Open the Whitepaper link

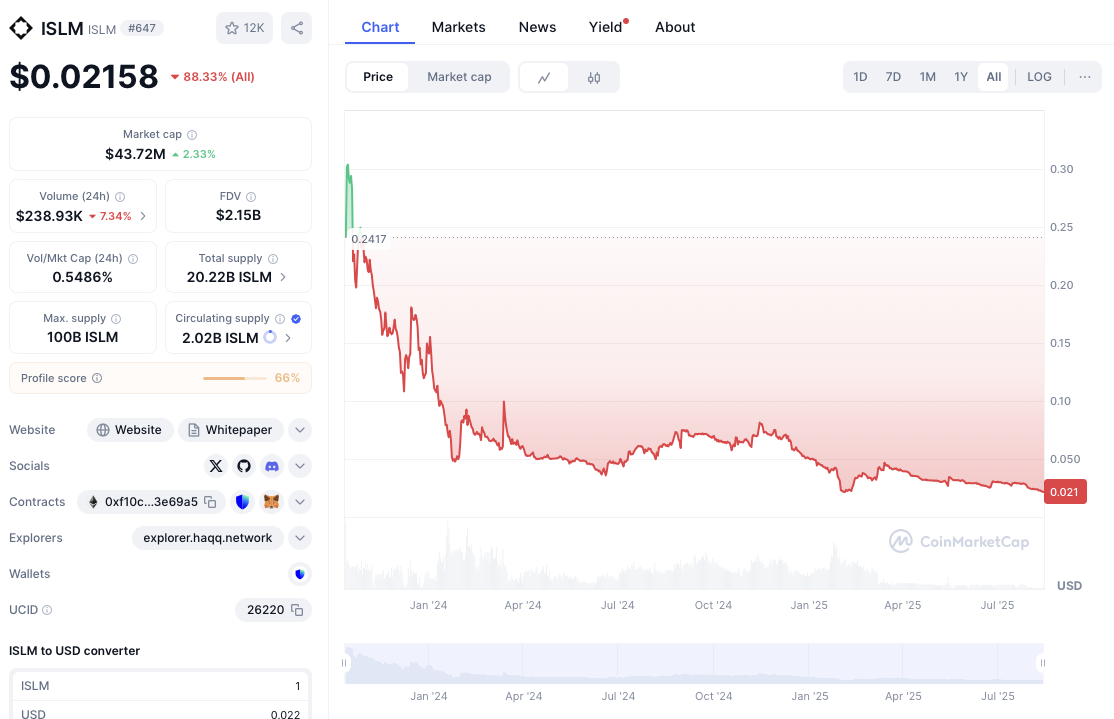click(230, 430)
